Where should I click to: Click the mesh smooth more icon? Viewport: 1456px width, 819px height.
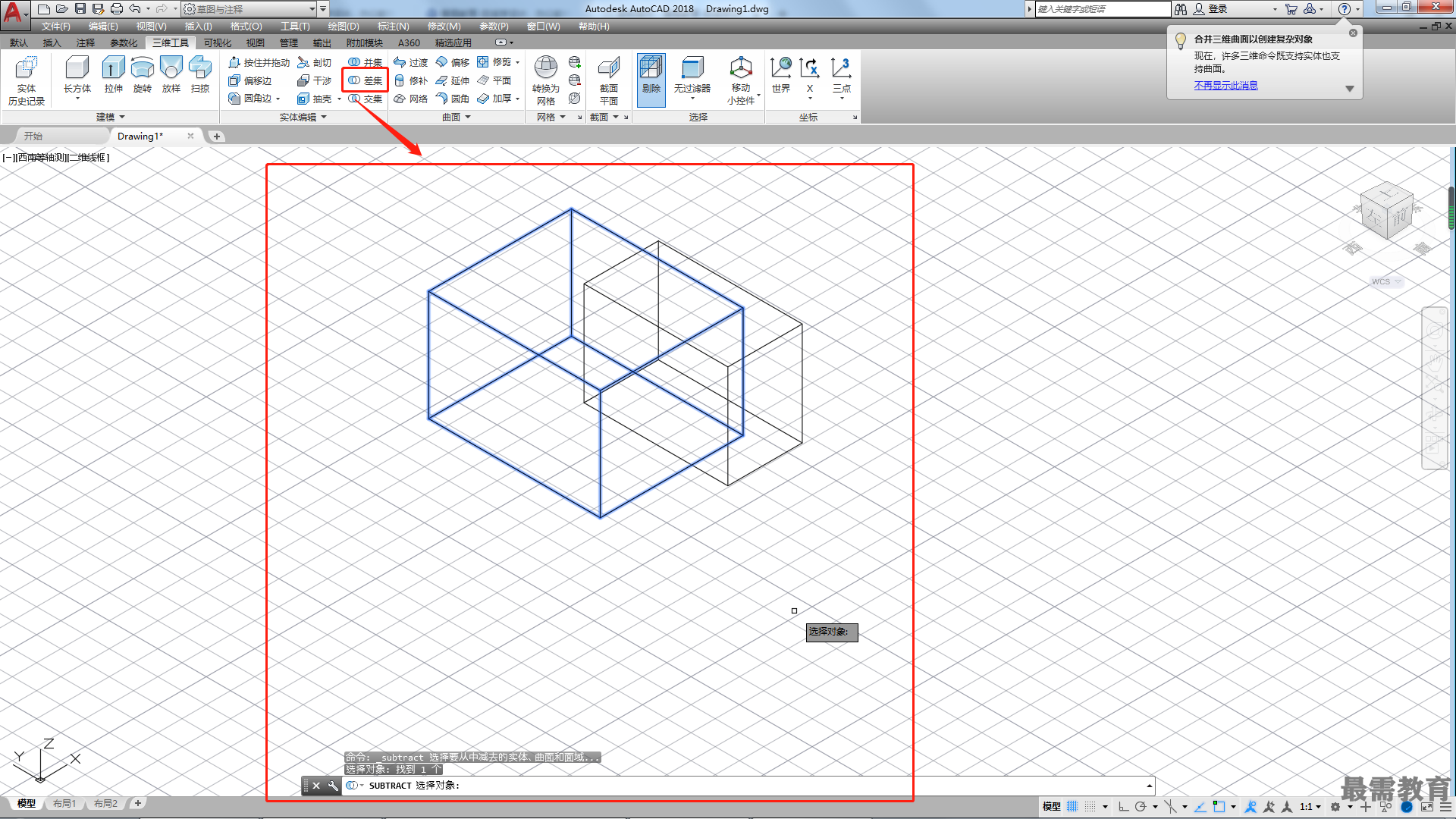click(575, 62)
